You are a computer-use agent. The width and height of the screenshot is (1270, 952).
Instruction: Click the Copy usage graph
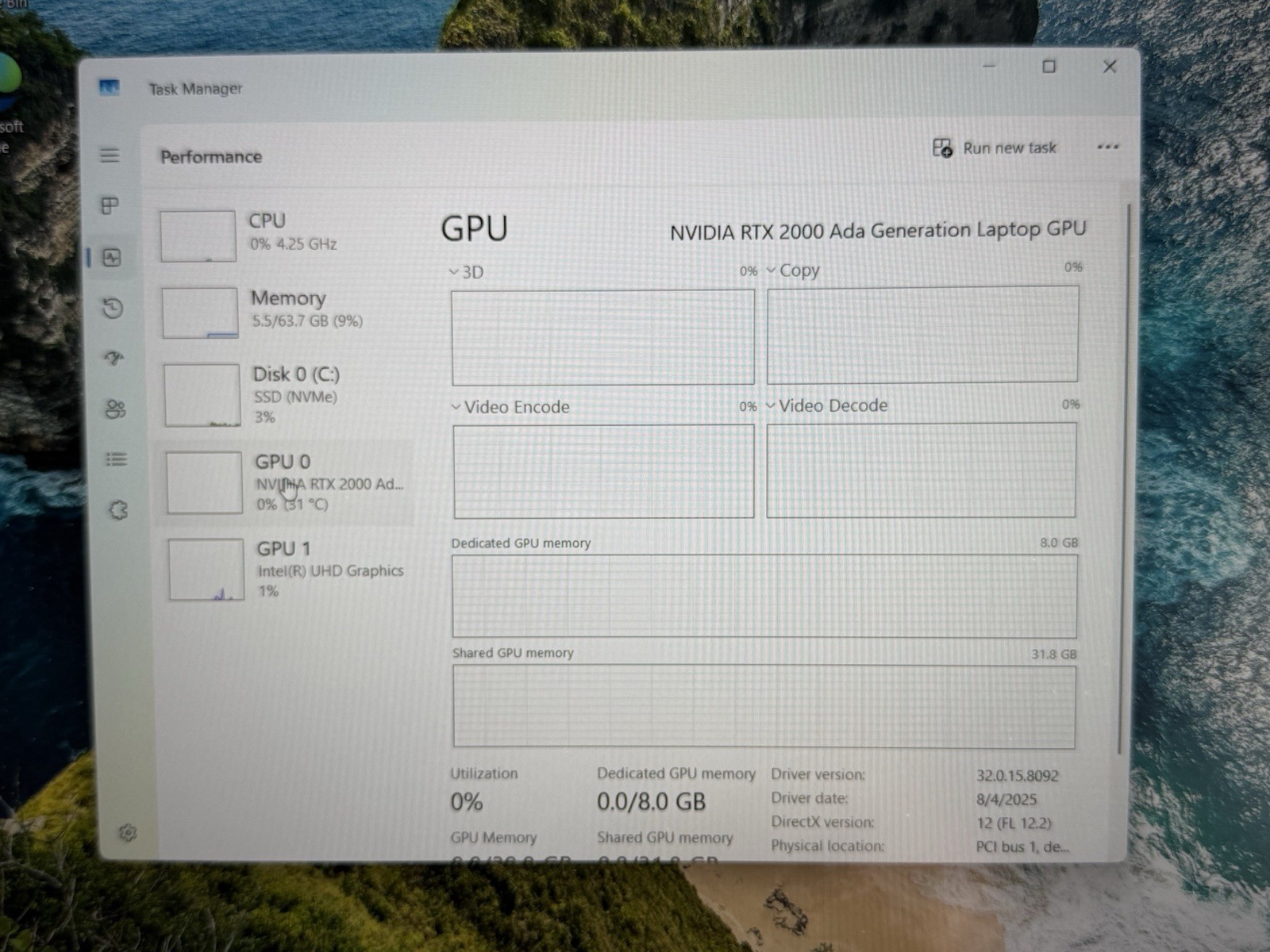922,334
